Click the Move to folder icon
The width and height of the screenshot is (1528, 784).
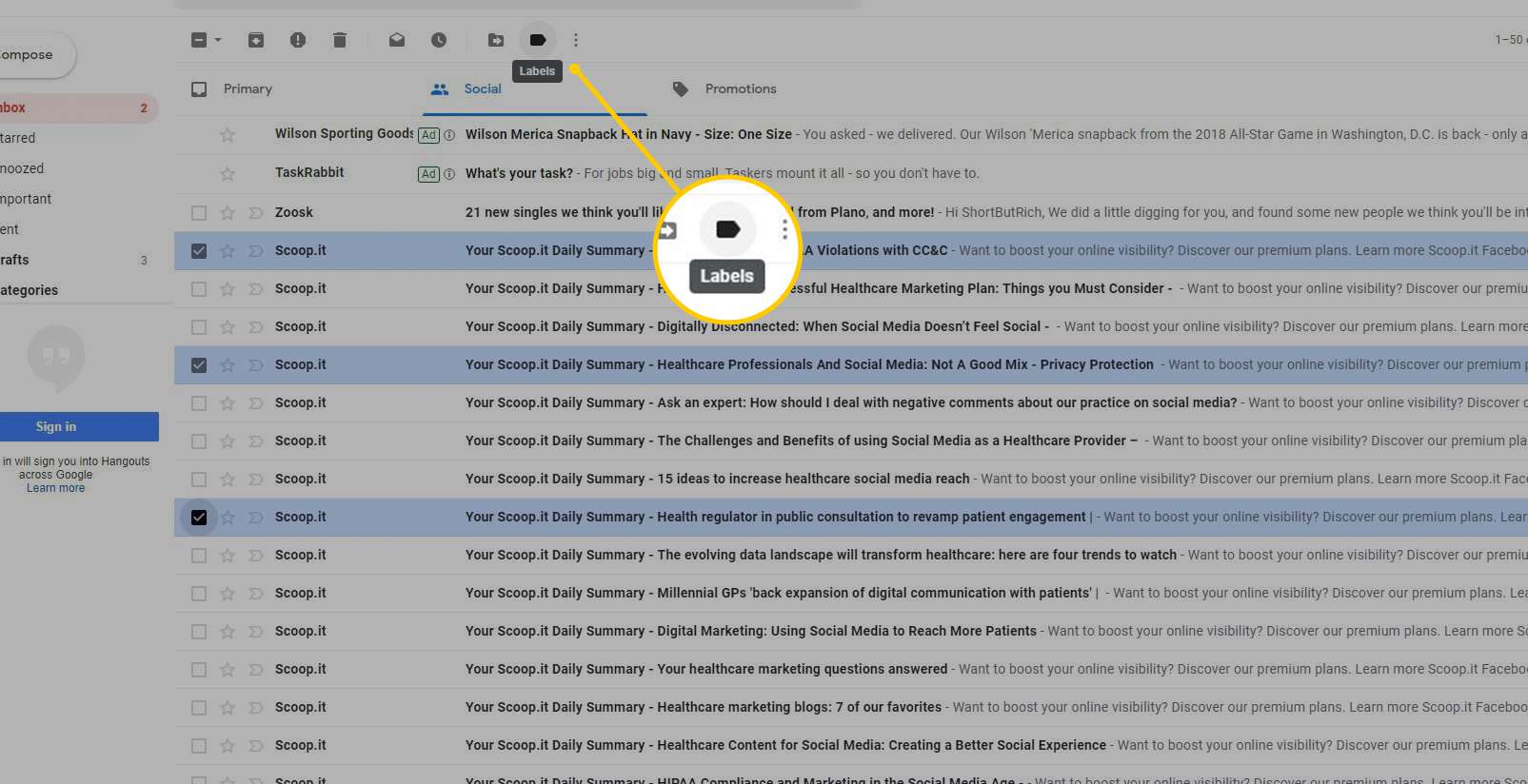[496, 40]
